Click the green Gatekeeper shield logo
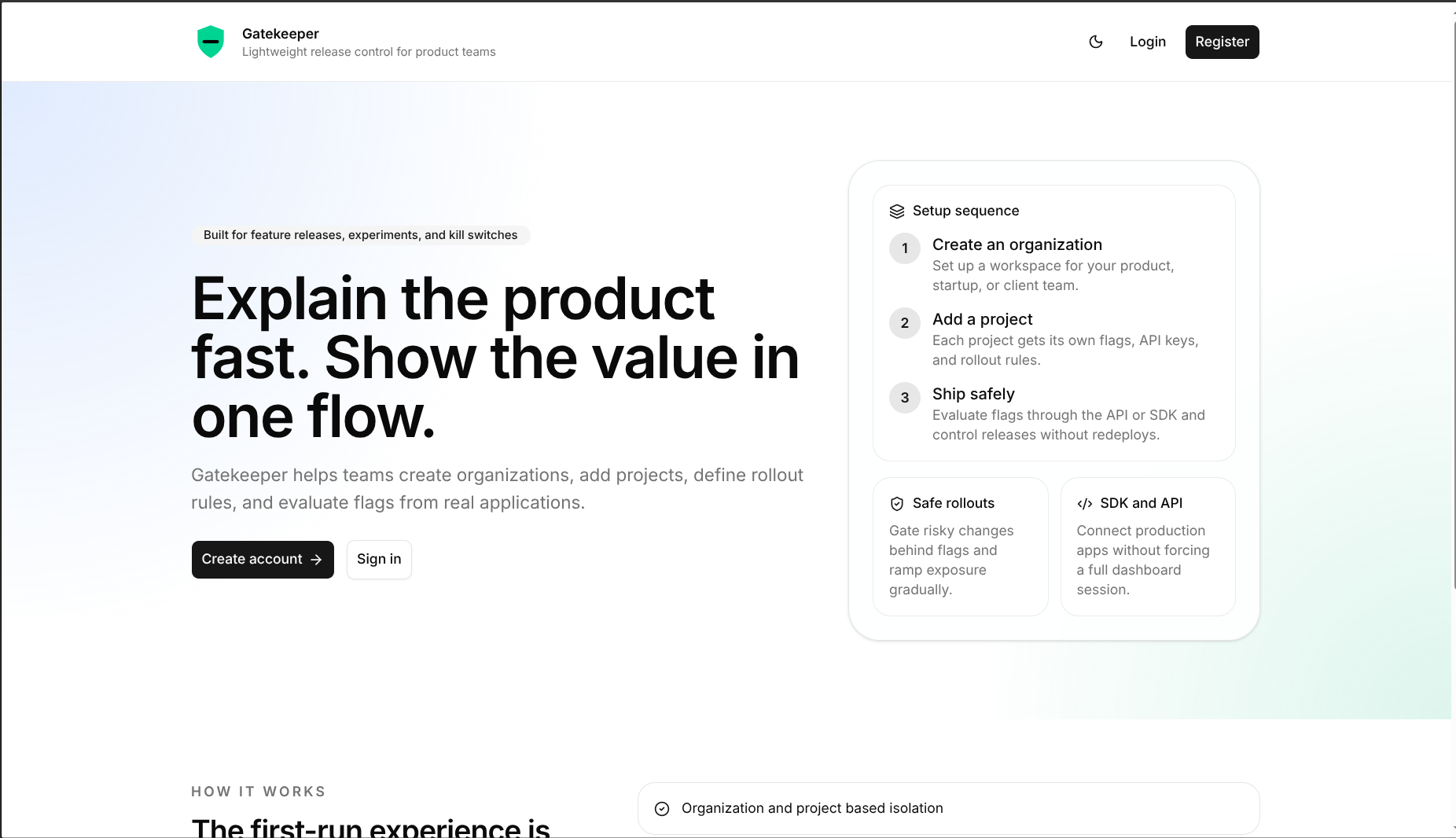The width and height of the screenshot is (1456, 838). [x=211, y=42]
